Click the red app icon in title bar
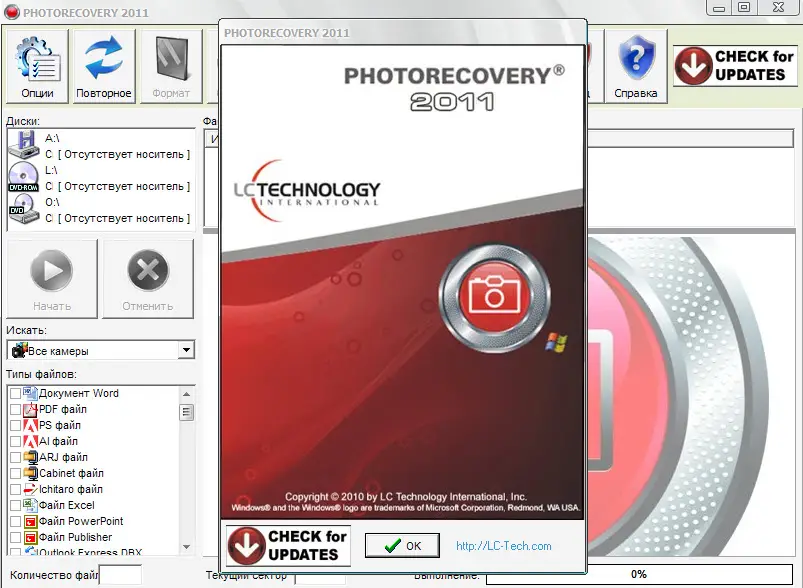This screenshot has width=803, height=588. click(x=11, y=12)
